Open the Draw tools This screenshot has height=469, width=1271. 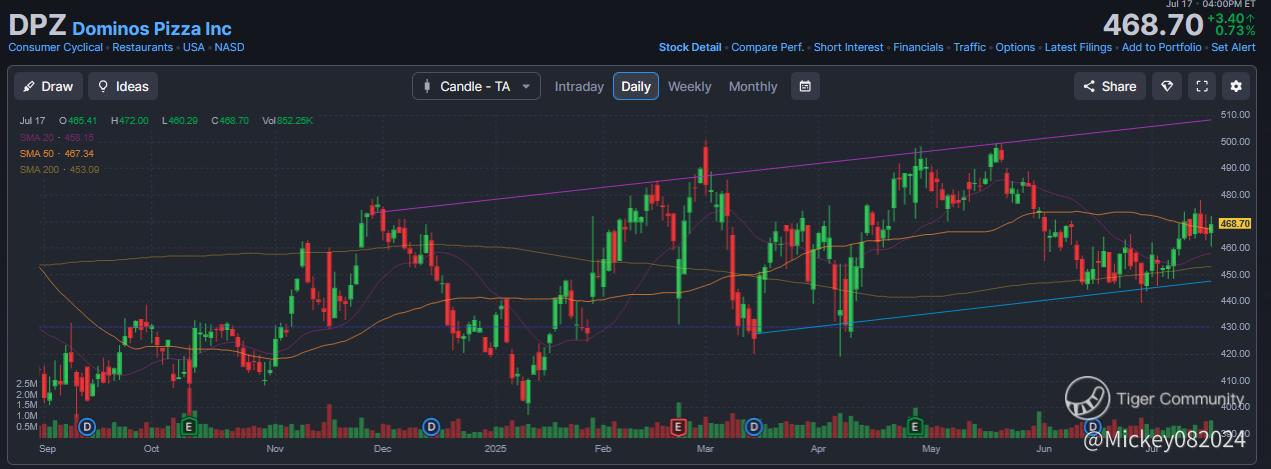coord(48,86)
